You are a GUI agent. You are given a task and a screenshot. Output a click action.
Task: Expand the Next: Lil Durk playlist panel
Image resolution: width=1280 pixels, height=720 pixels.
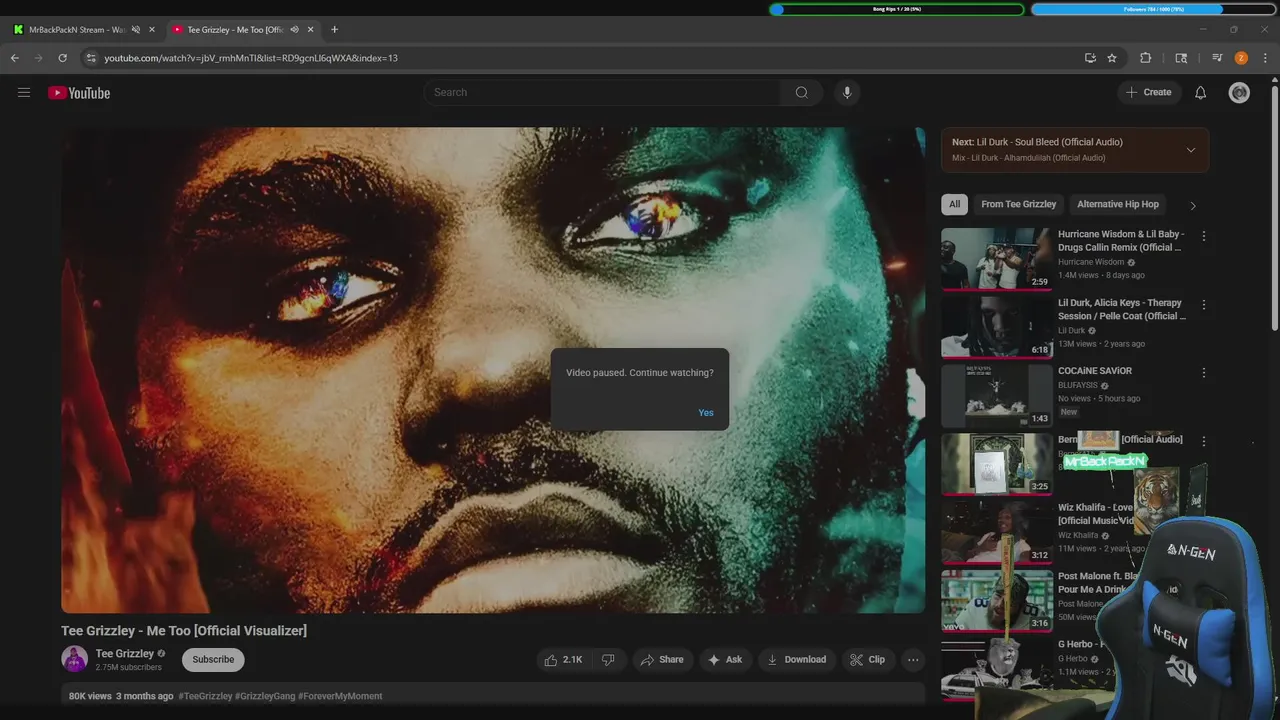pyautogui.click(x=1190, y=150)
